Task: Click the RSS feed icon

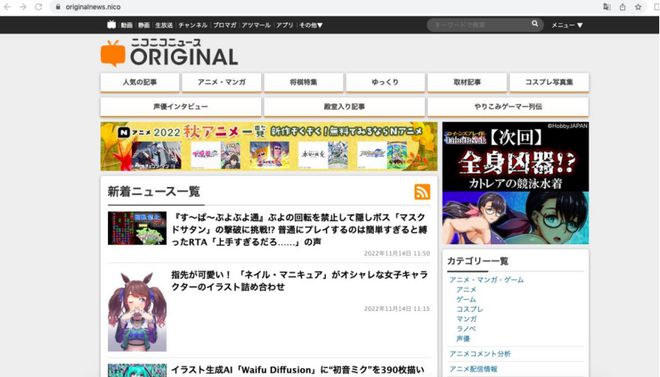Action: tap(422, 192)
